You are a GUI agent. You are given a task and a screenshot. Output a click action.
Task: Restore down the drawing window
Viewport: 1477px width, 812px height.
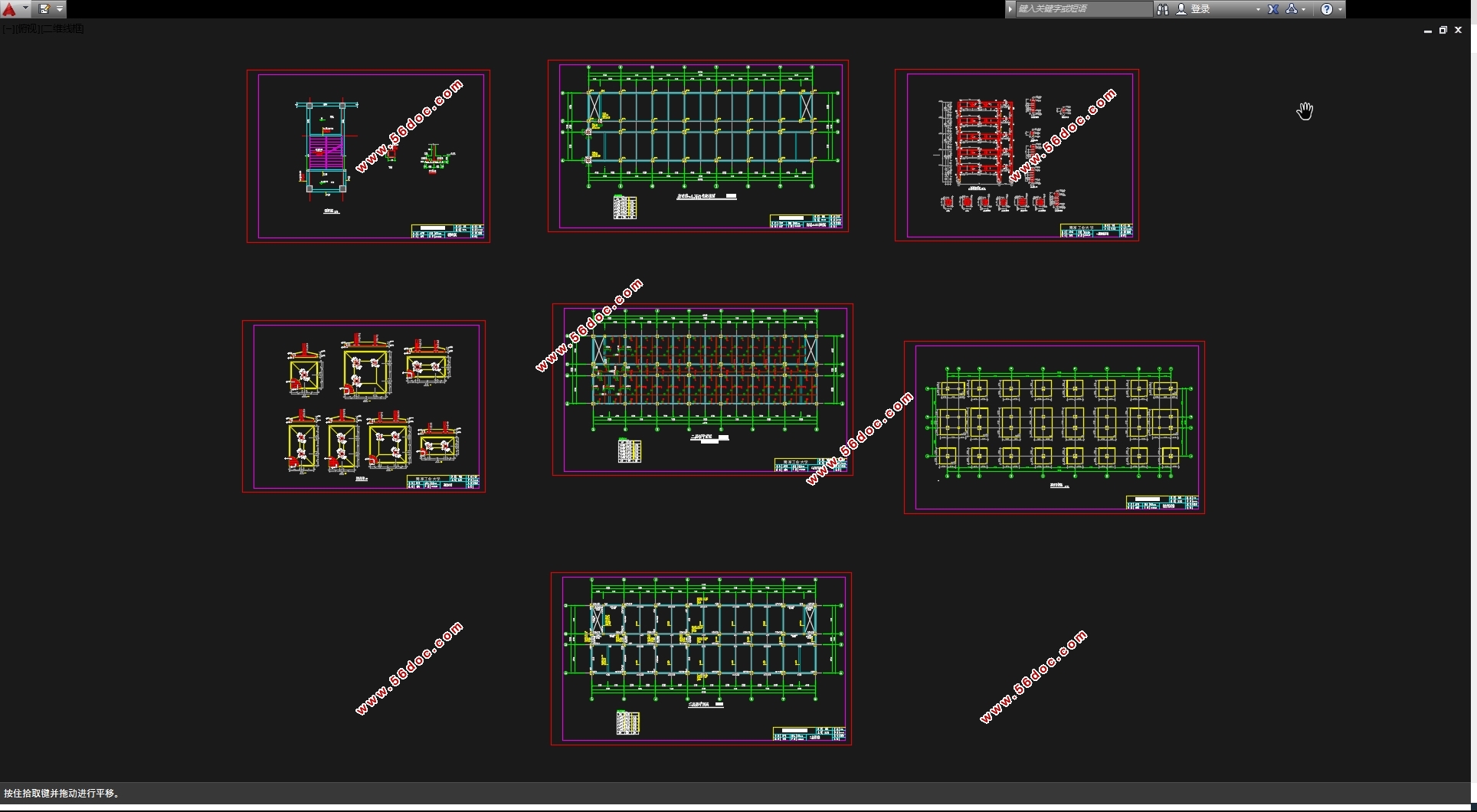(x=1443, y=31)
